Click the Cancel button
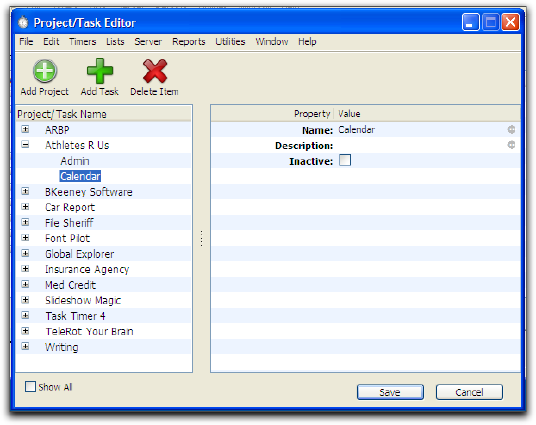This screenshot has width=536, height=425. [469, 392]
